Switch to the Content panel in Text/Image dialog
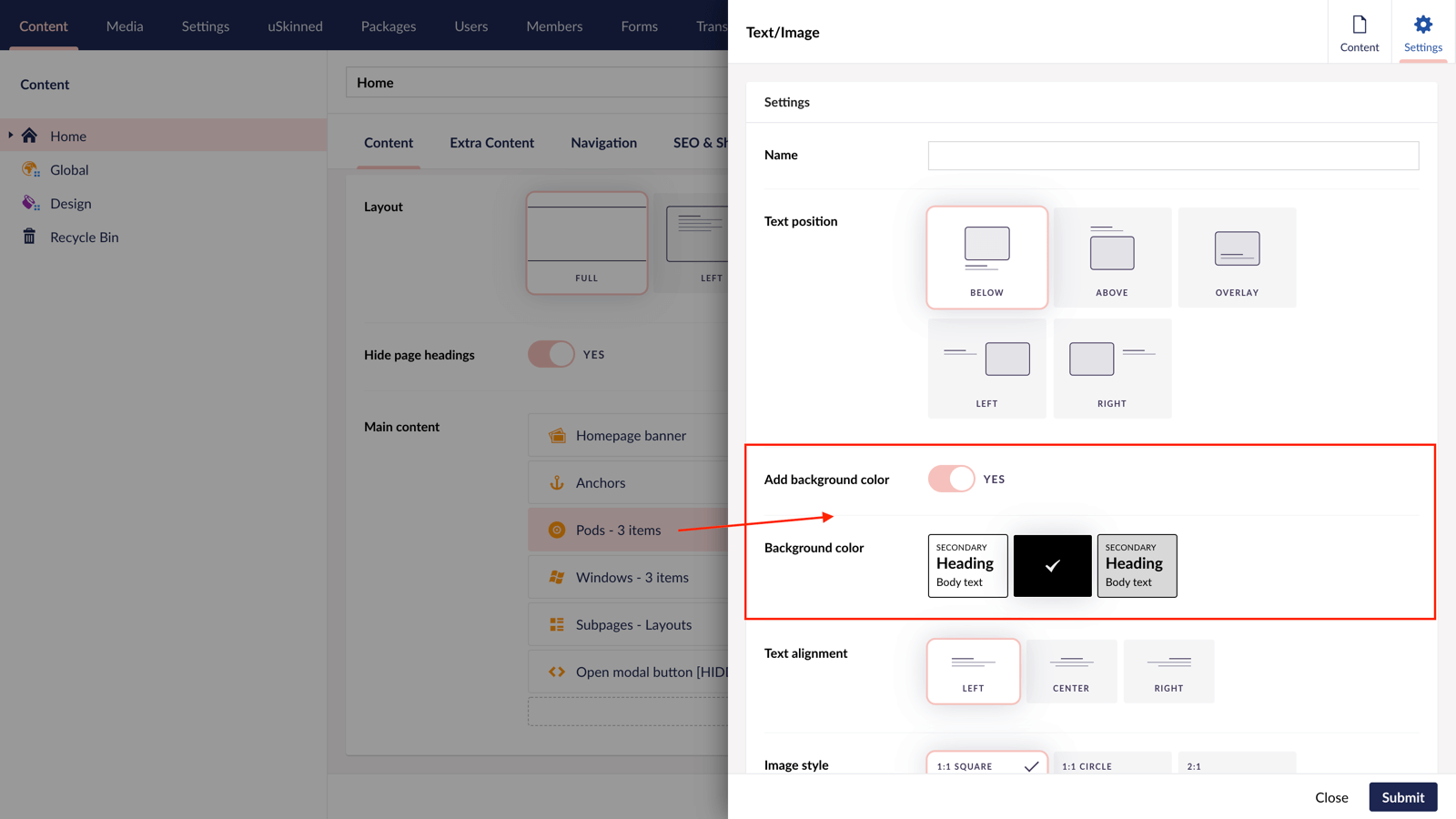 click(x=1359, y=32)
